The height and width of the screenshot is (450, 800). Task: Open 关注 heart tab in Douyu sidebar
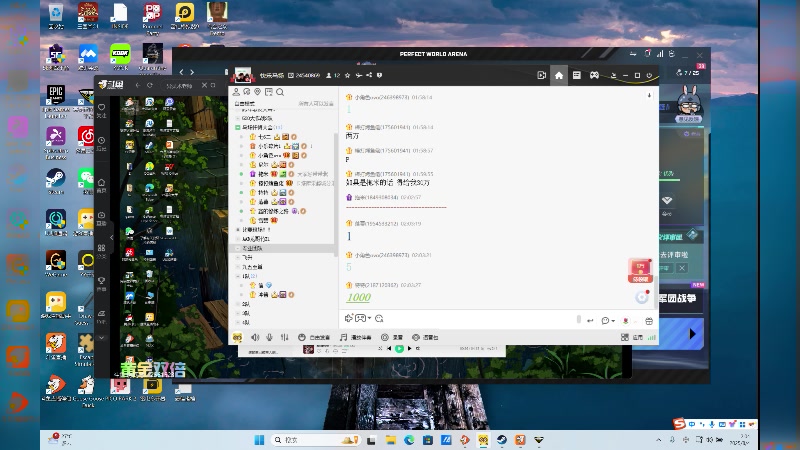tap(102, 111)
